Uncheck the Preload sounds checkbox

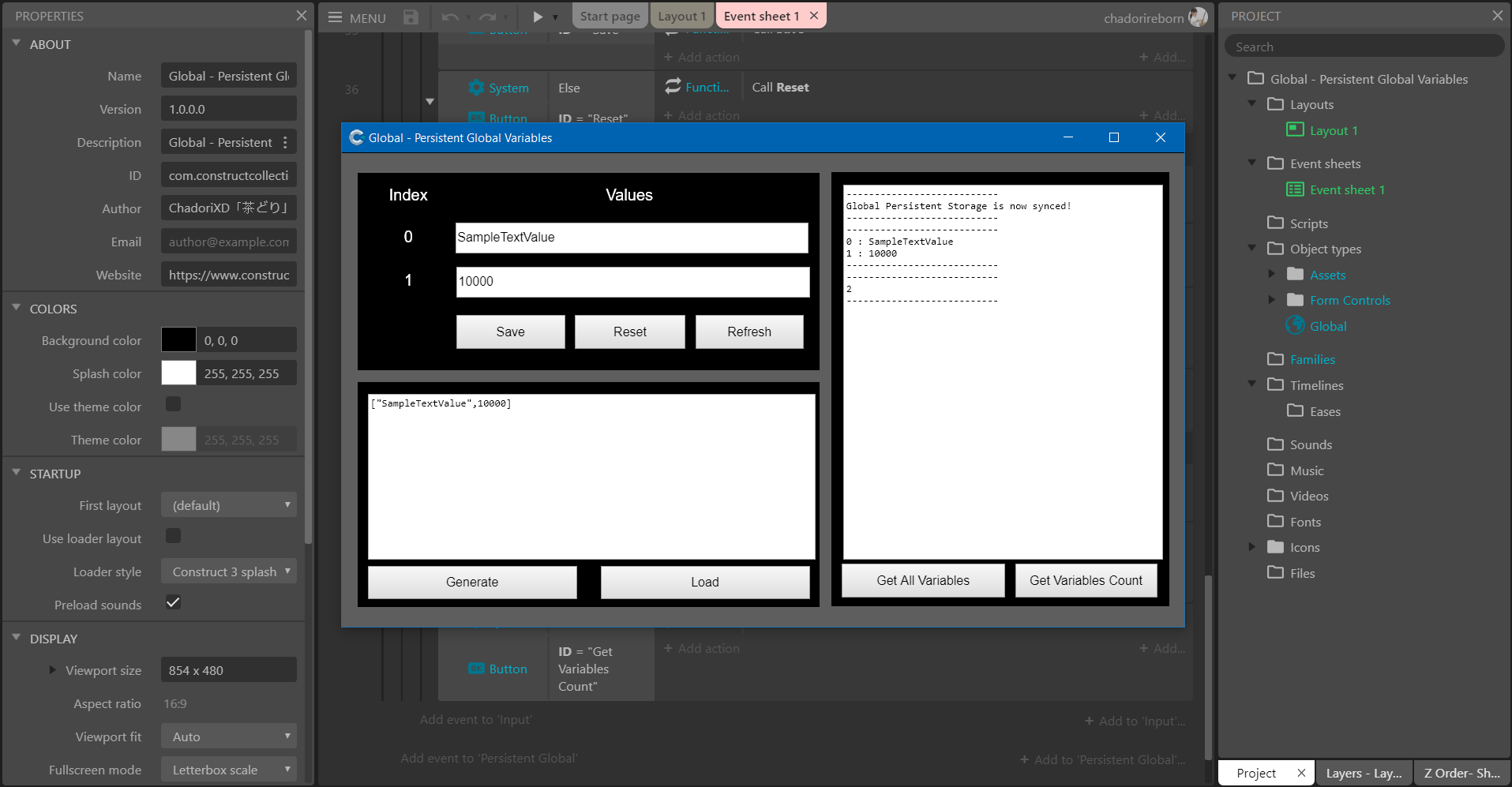174,602
